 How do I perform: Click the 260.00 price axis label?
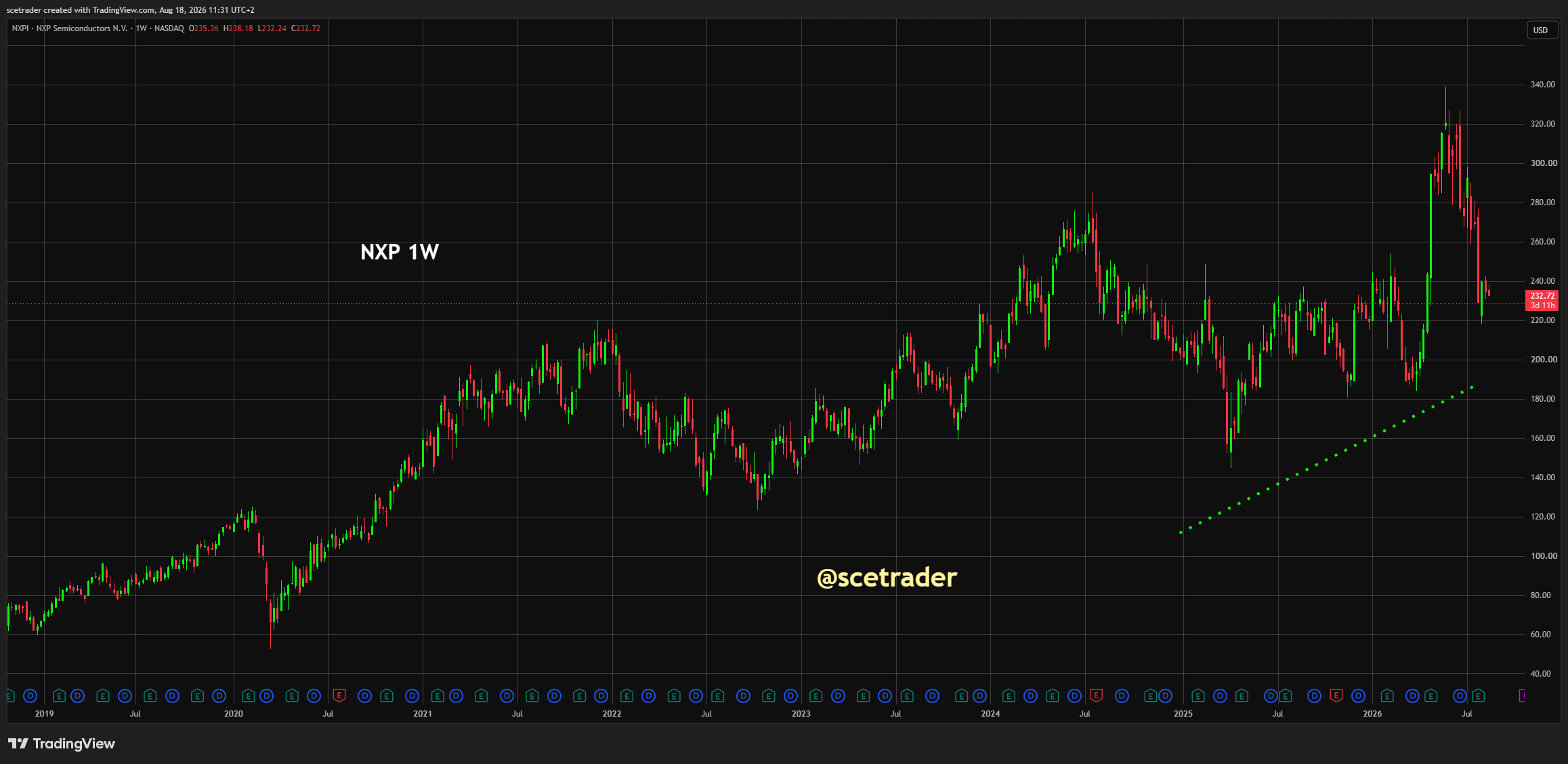point(1543,242)
